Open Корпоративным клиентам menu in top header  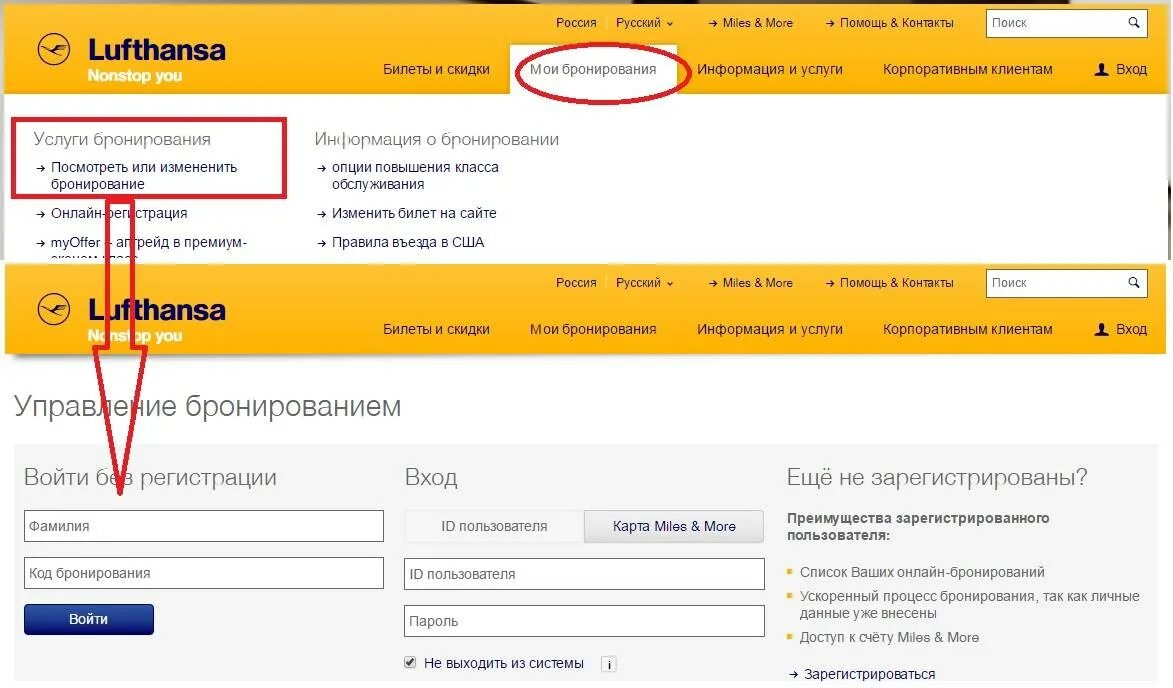pos(967,70)
